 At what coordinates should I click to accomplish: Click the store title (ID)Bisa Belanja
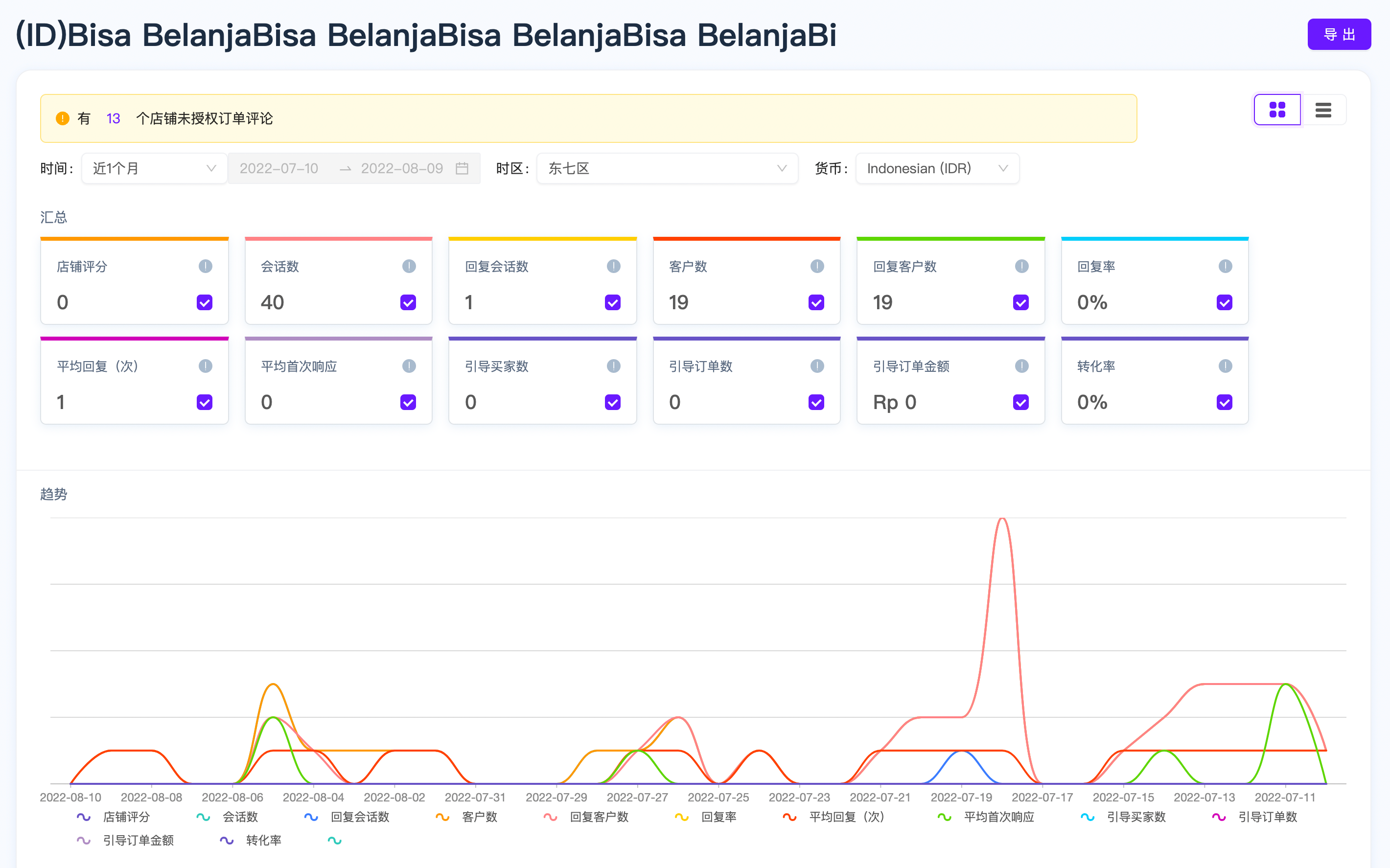click(x=425, y=34)
